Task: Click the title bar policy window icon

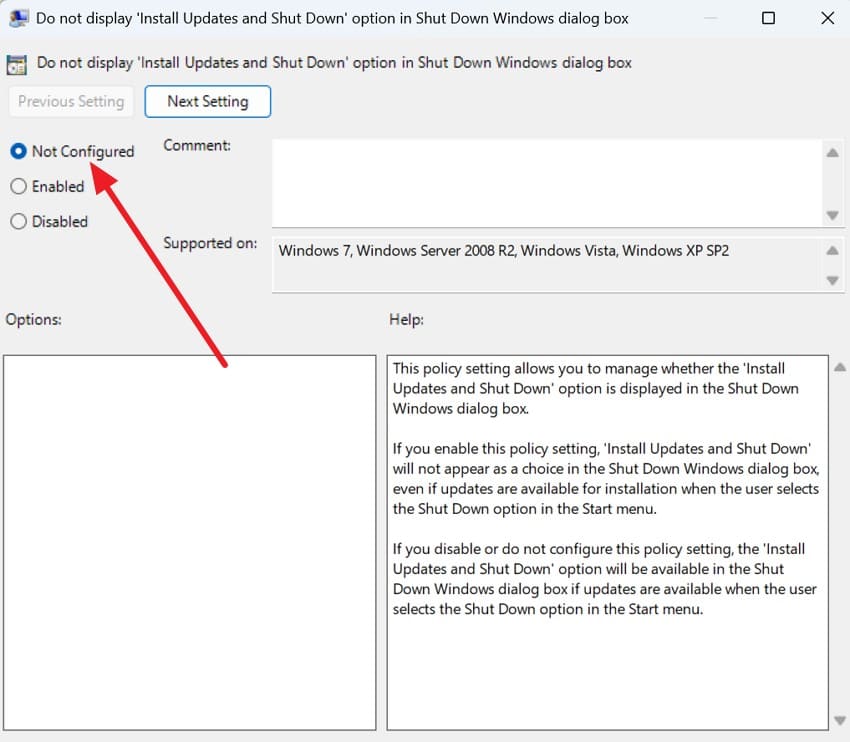Action: point(19,18)
